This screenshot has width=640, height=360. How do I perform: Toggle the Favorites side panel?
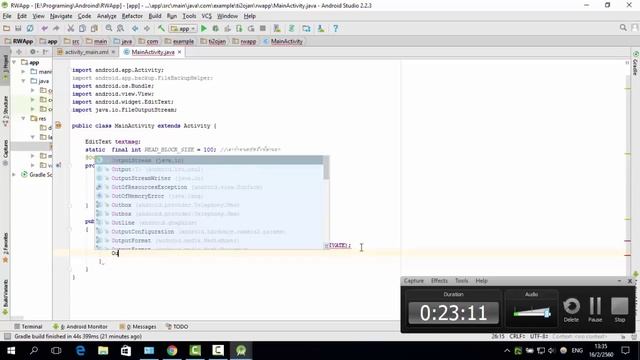5,247
